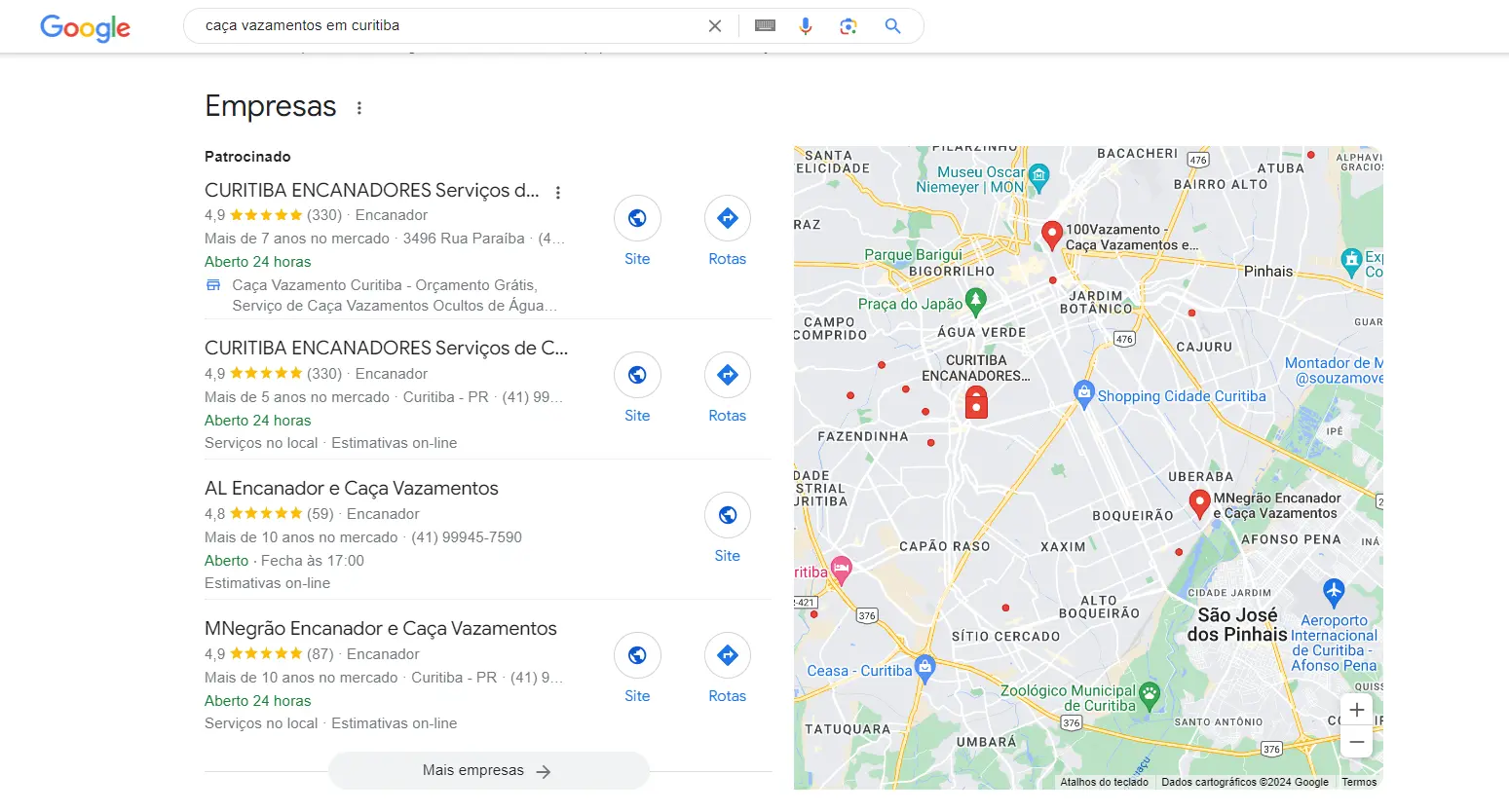
Task: Click Zoológico Municipal de Curitiba marker
Action: [1150, 696]
